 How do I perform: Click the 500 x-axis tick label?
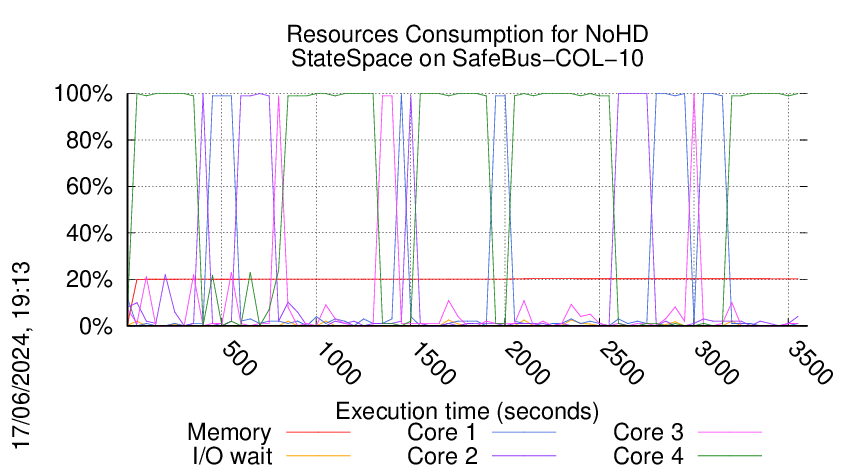[239, 358]
